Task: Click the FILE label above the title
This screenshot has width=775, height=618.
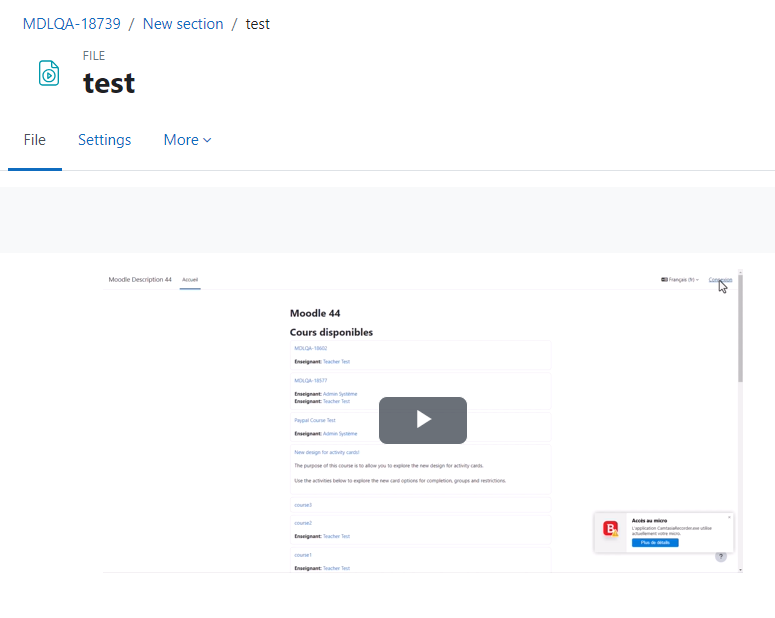Action: point(94,56)
